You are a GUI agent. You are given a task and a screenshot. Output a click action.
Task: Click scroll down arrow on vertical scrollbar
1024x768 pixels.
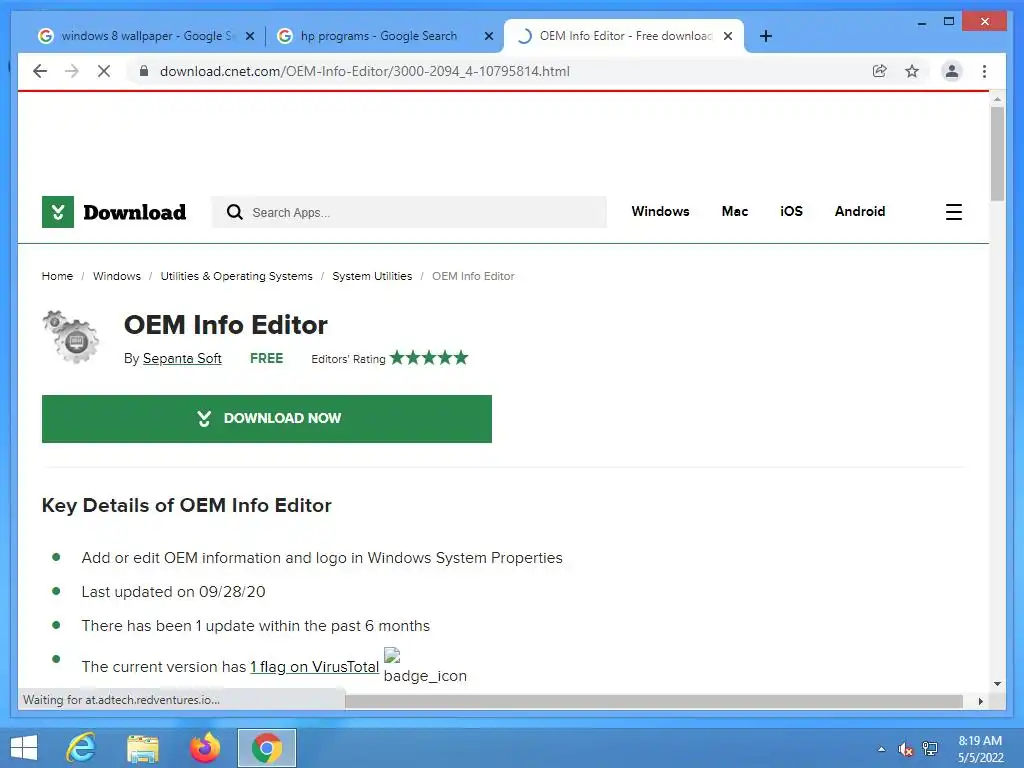[x=997, y=684]
